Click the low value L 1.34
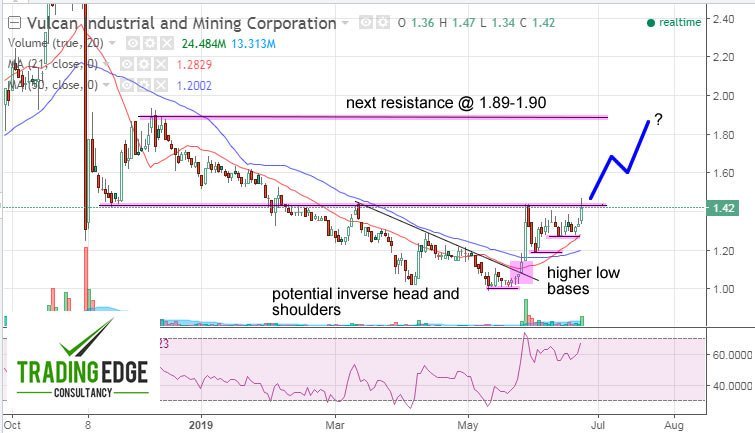The image size is (755, 433). [497, 23]
